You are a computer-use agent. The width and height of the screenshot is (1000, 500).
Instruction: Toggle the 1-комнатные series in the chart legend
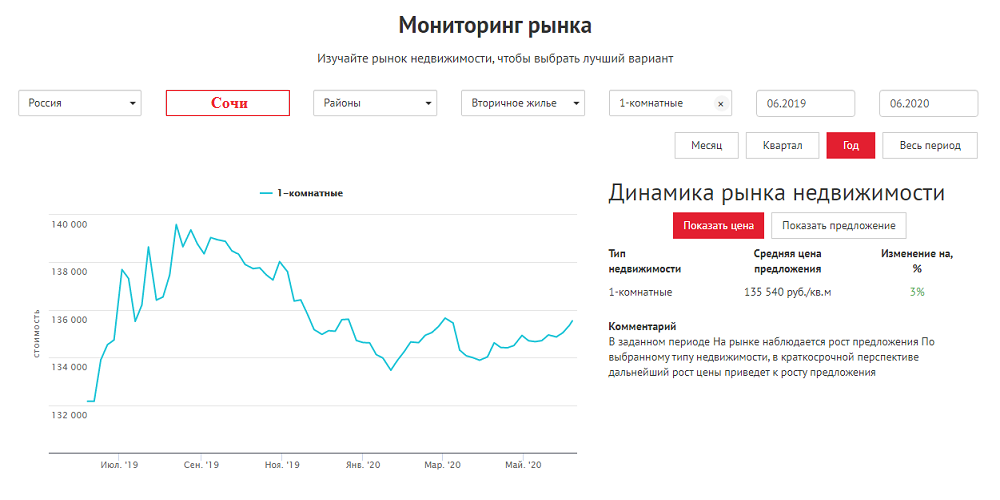pyautogui.click(x=301, y=193)
